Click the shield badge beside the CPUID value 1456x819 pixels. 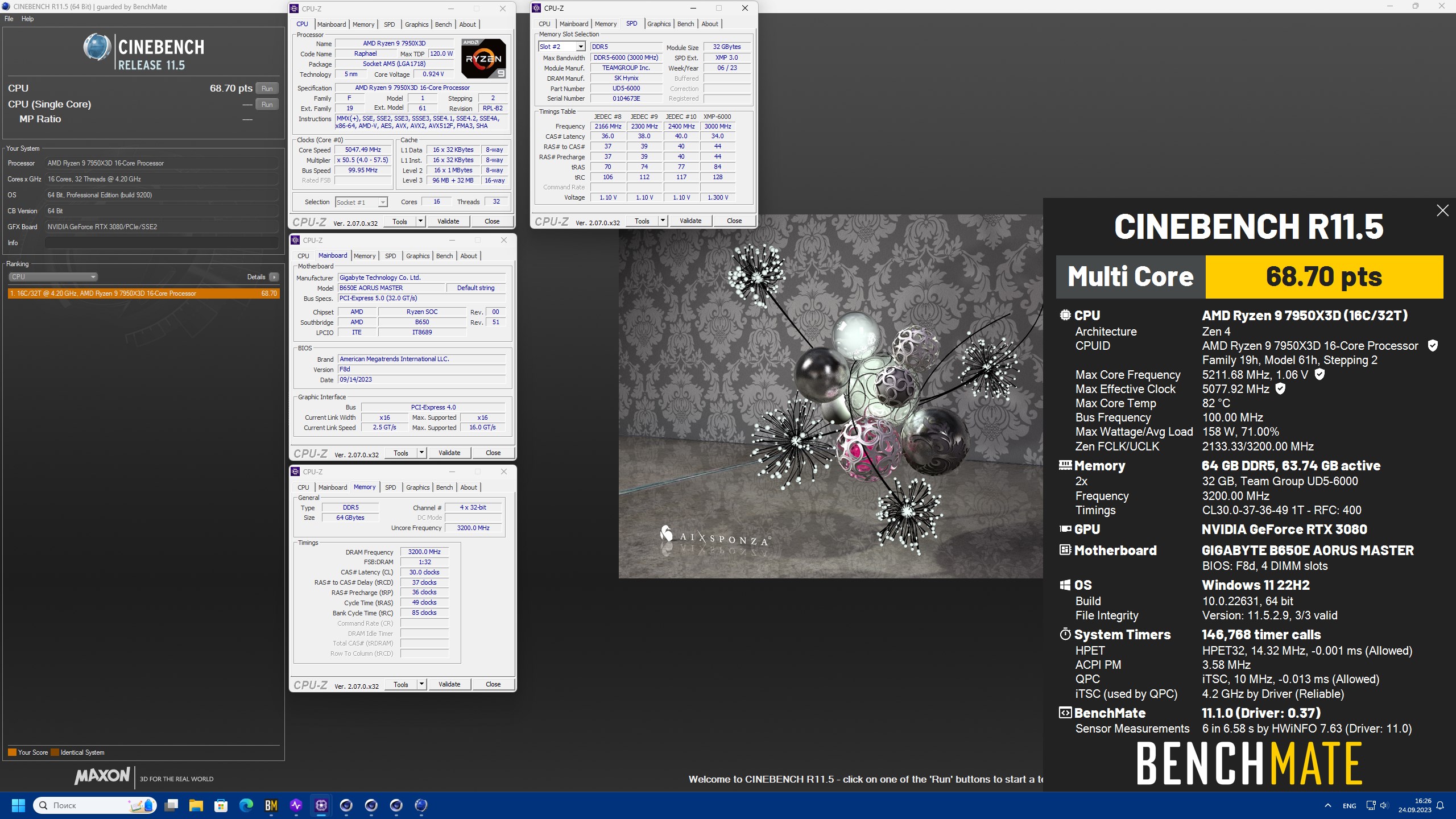coord(1433,345)
